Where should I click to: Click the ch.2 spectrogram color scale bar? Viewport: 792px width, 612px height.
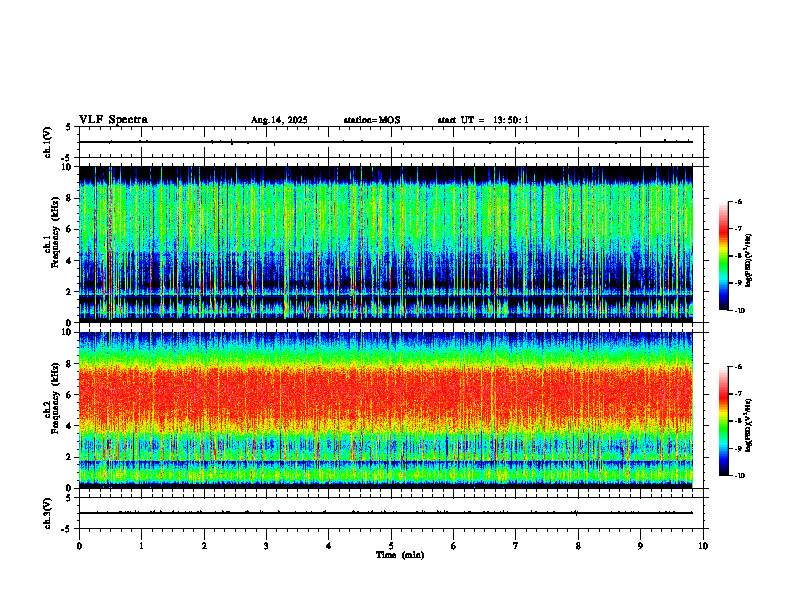coord(724,421)
